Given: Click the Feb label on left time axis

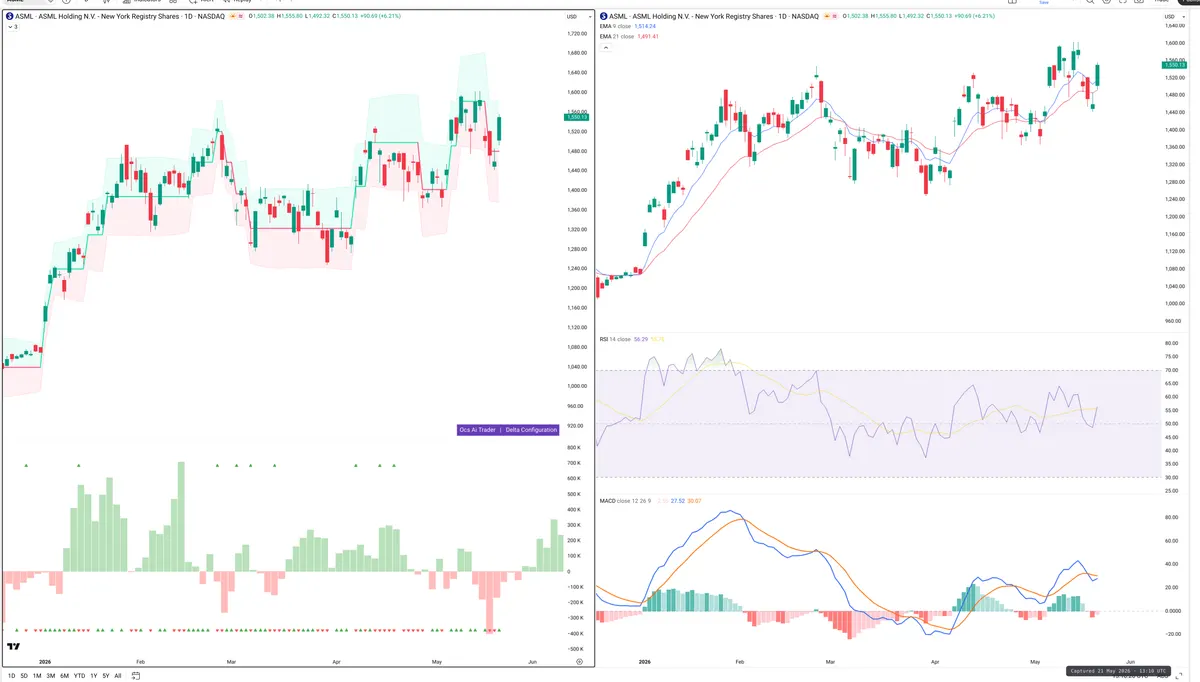Looking at the screenshot, I should click(140, 661).
